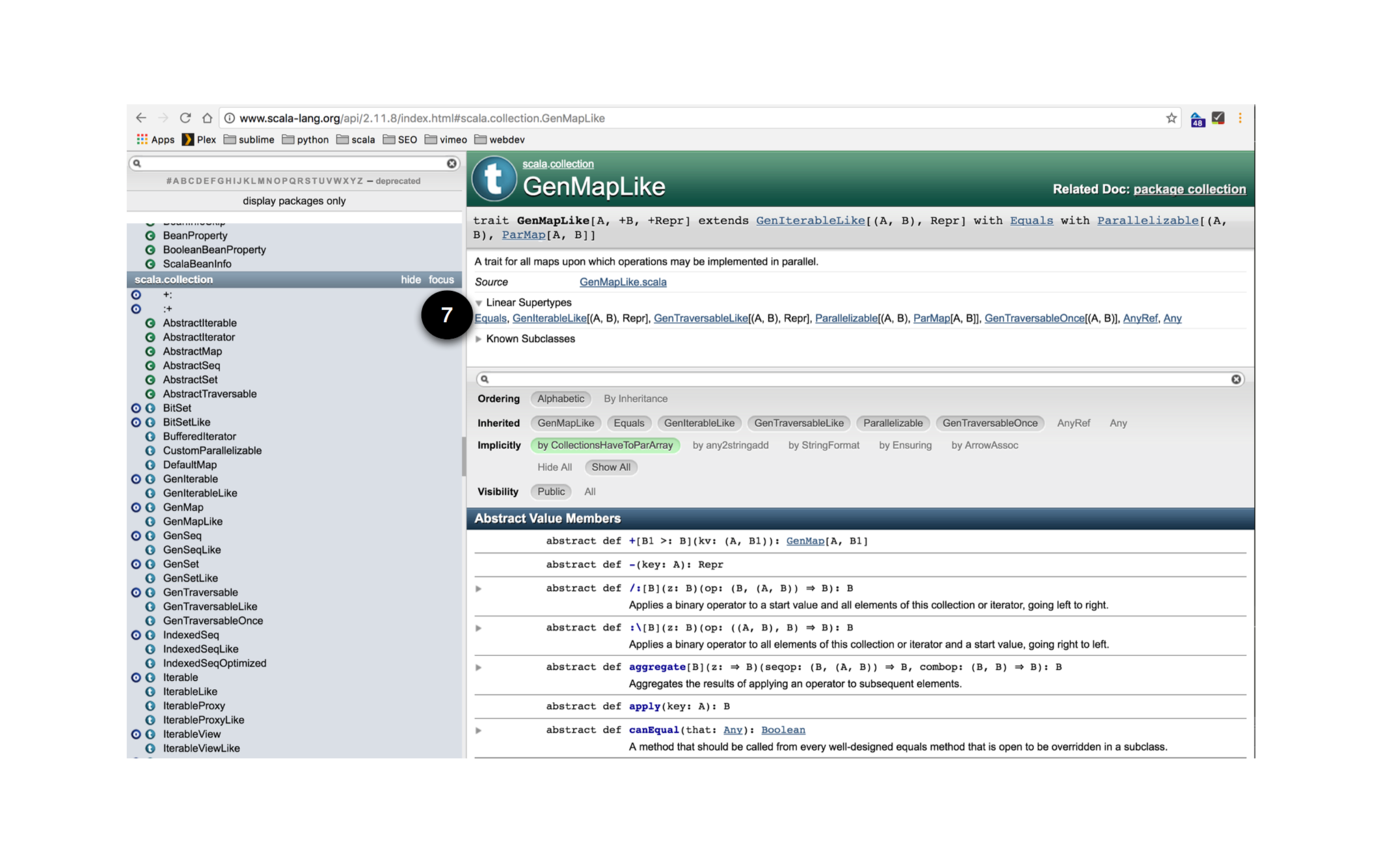Viewport: 1389px width, 868px height.
Task: Click the object icon beside BitSet
Action: 136,408
